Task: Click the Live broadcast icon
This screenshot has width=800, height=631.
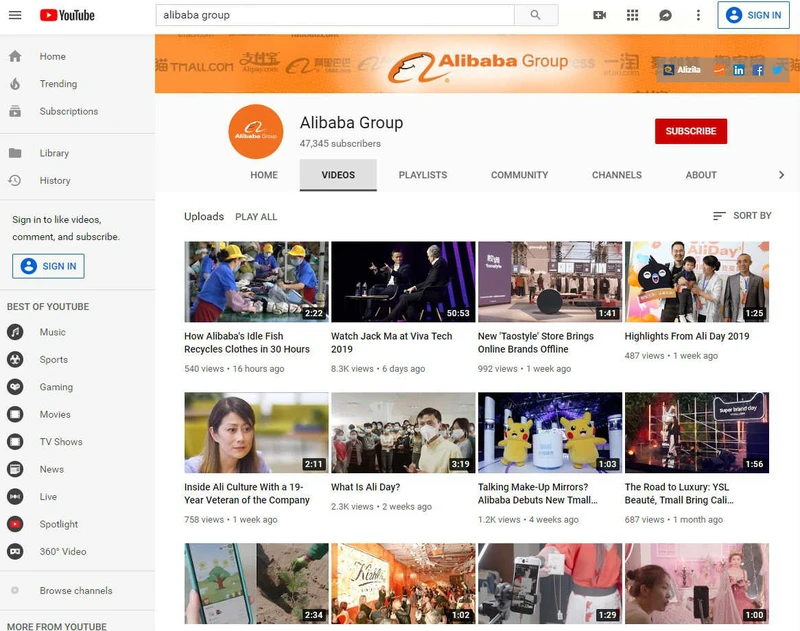Action: 15,497
